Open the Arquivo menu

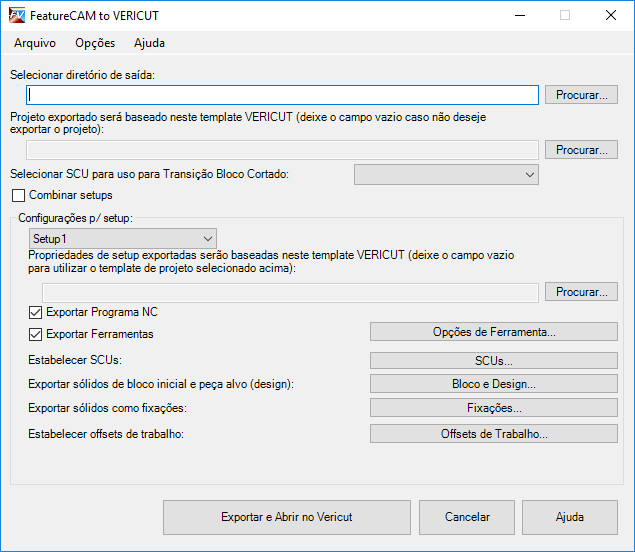(35, 43)
